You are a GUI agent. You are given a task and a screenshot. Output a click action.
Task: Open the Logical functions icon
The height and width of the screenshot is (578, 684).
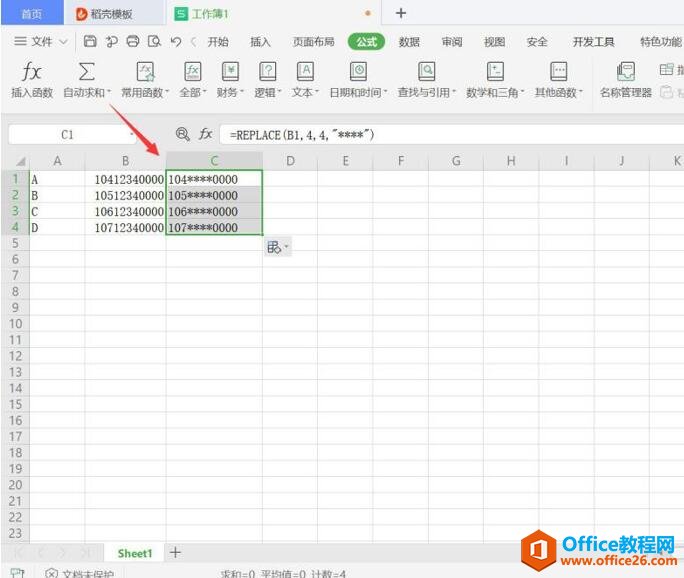click(x=267, y=71)
